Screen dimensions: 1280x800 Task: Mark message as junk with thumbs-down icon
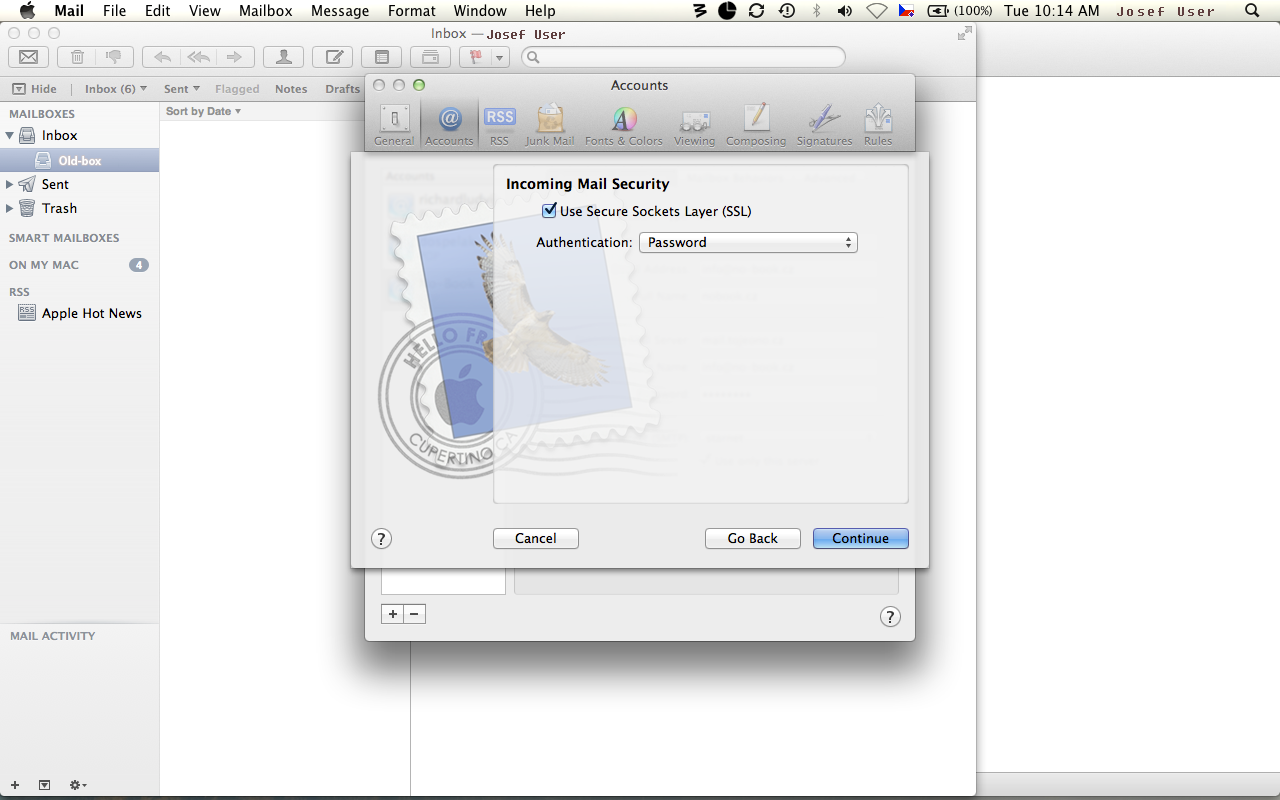point(114,57)
